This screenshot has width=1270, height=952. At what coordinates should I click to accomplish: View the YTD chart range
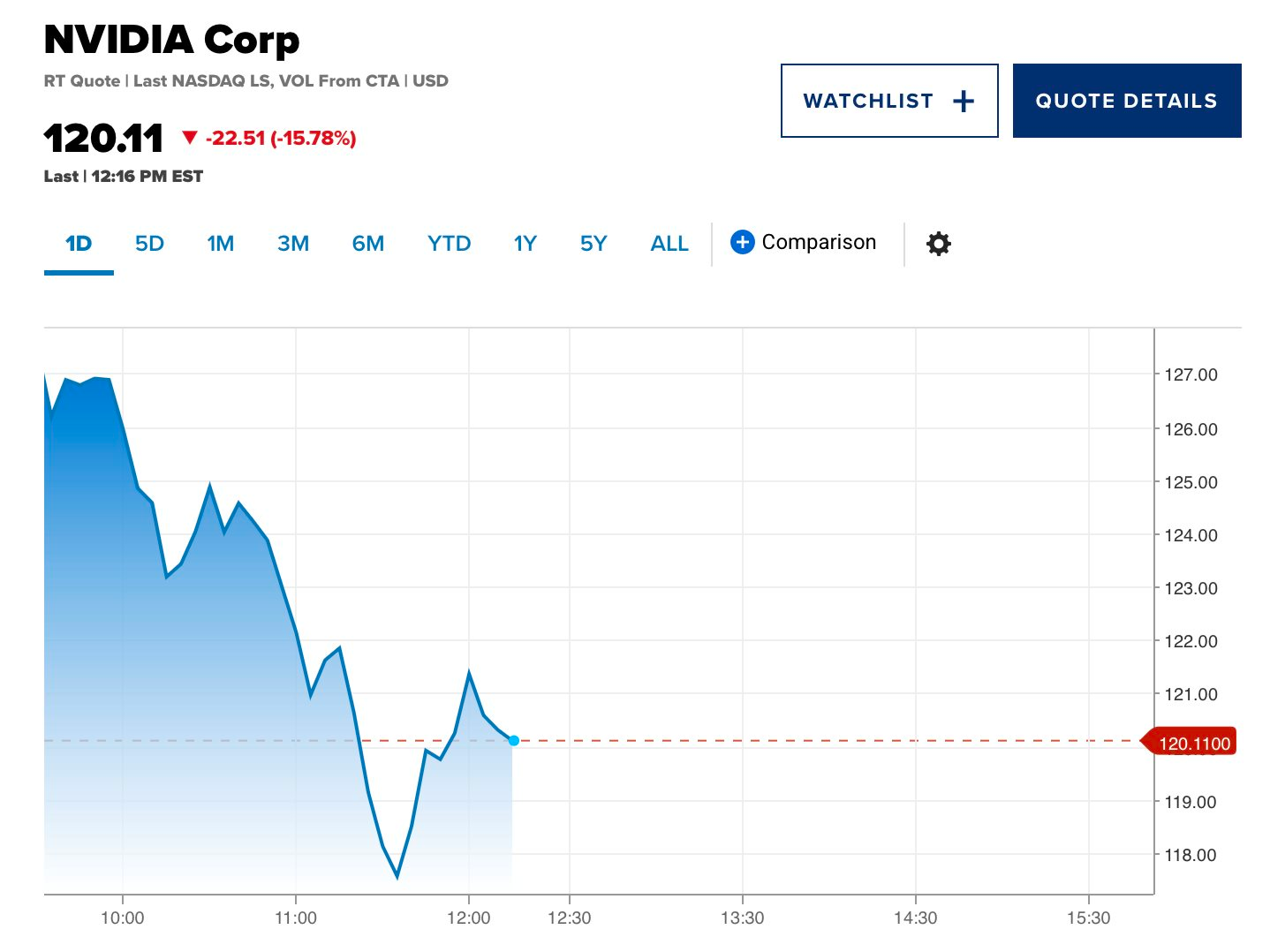[449, 244]
